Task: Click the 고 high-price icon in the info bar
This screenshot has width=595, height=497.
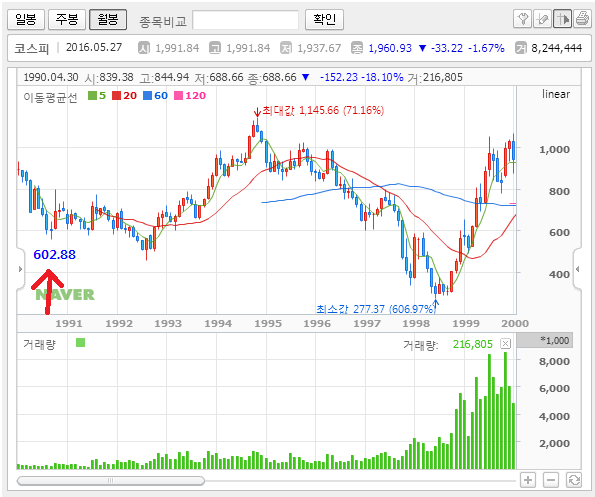Action: pos(215,48)
